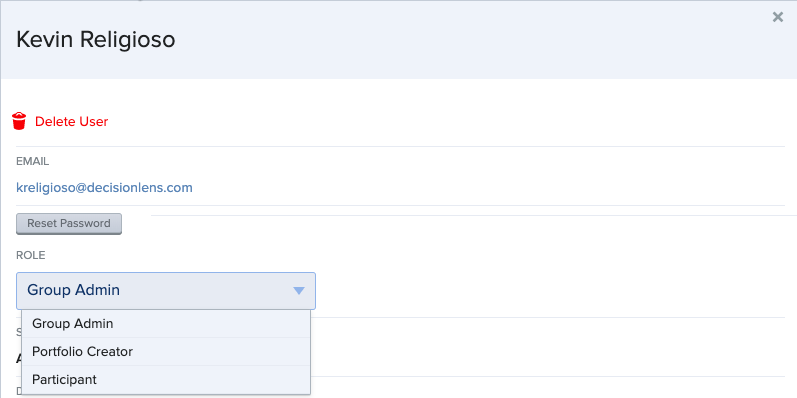
Task: Click the selected Group Admin text in combo box
Action: [x=74, y=290]
